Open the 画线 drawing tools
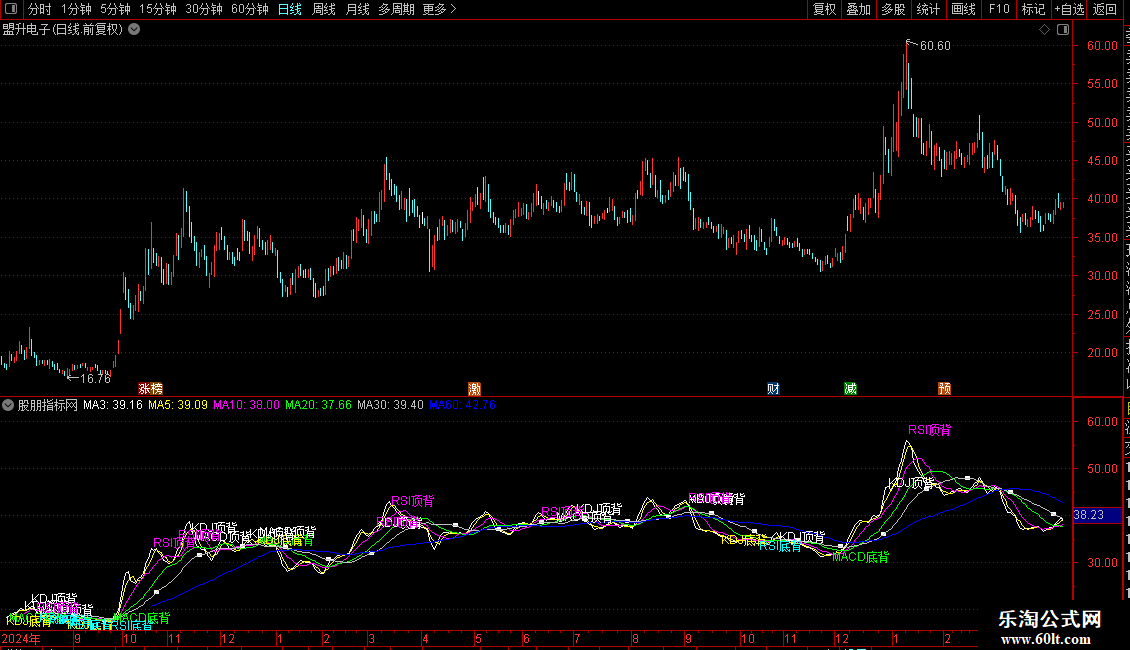 pos(963,9)
